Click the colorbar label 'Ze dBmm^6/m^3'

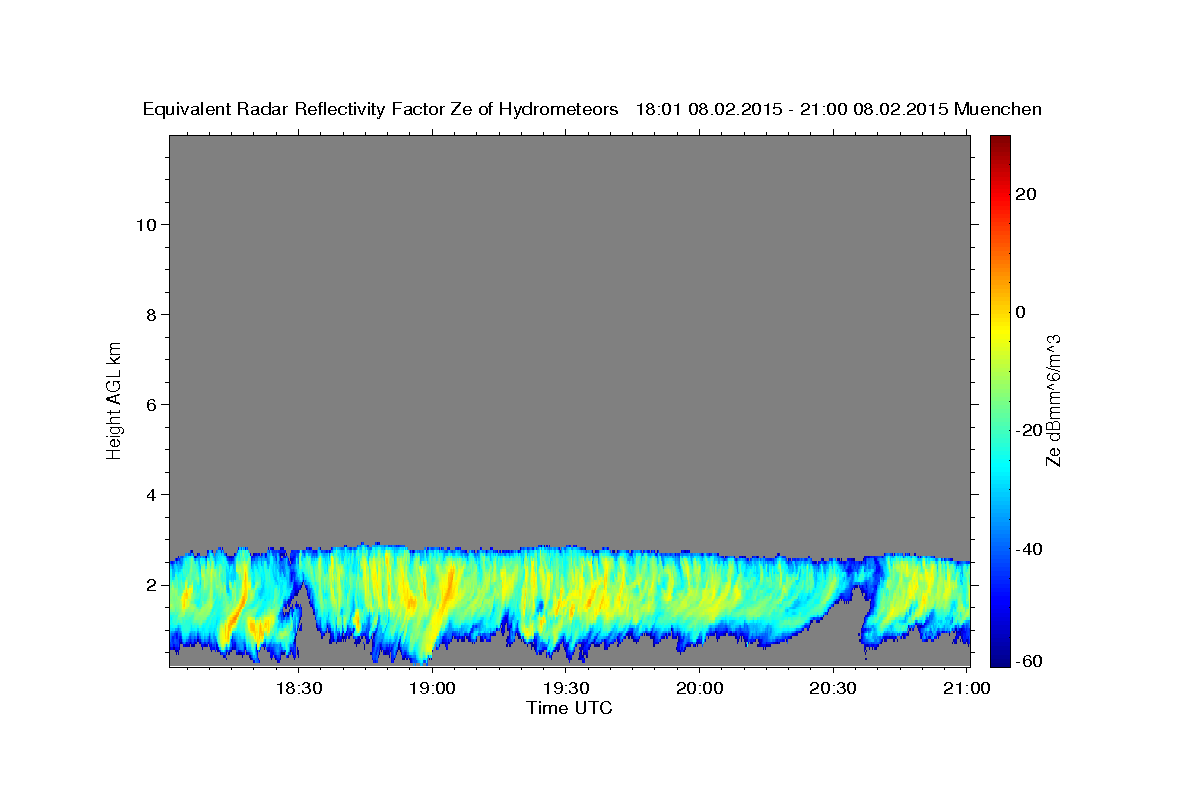pos(1052,400)
